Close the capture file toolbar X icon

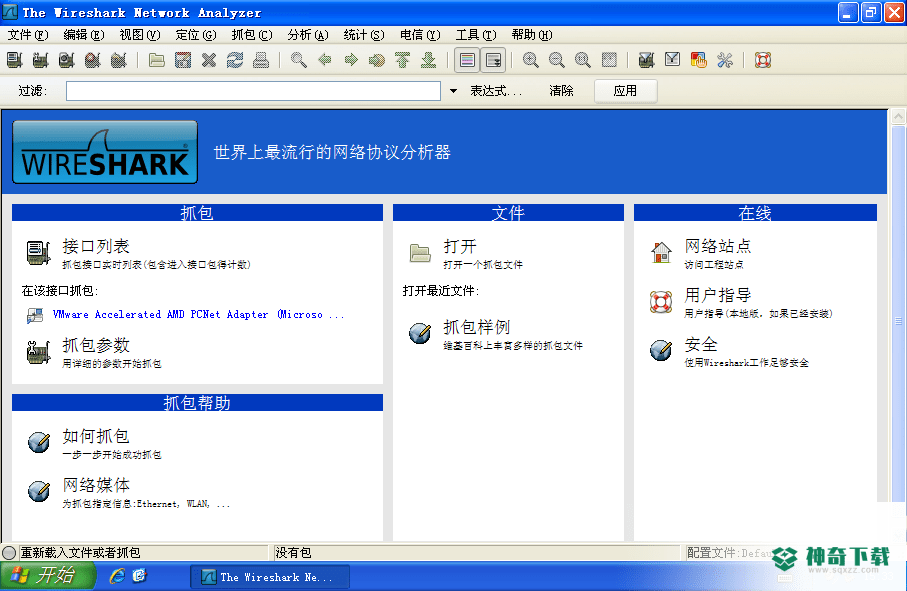pos(209,60)
